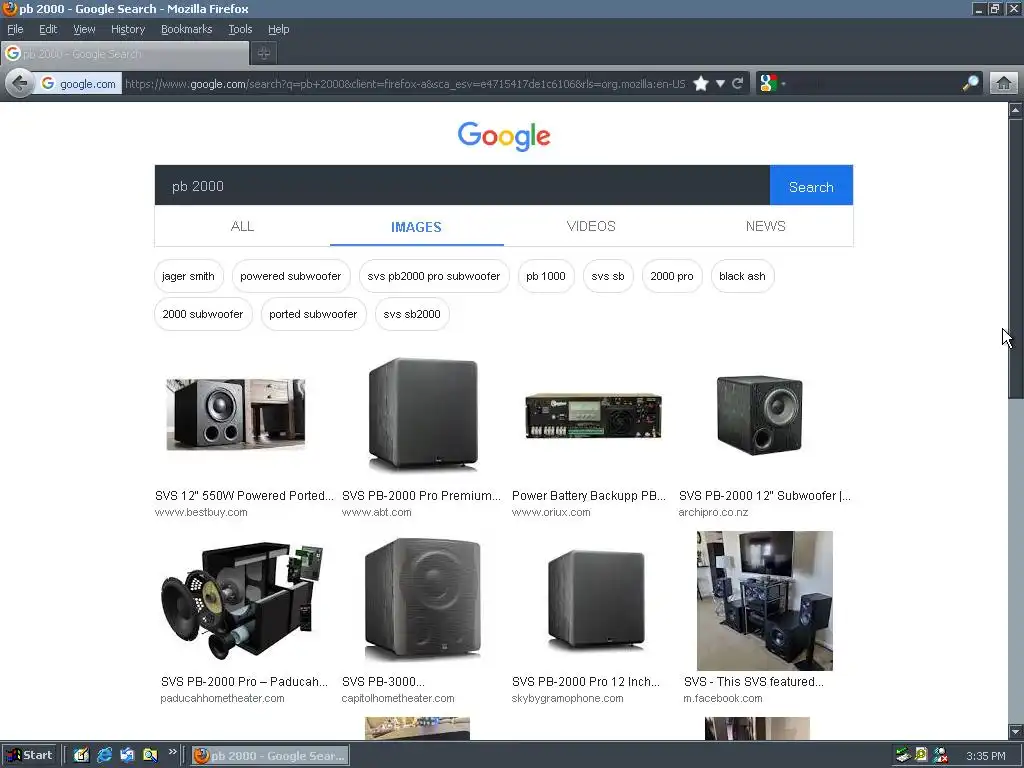Screen dimensions: 1024x768
Task: Click the Firefox taskbar window button
Action: pos(270,756)
